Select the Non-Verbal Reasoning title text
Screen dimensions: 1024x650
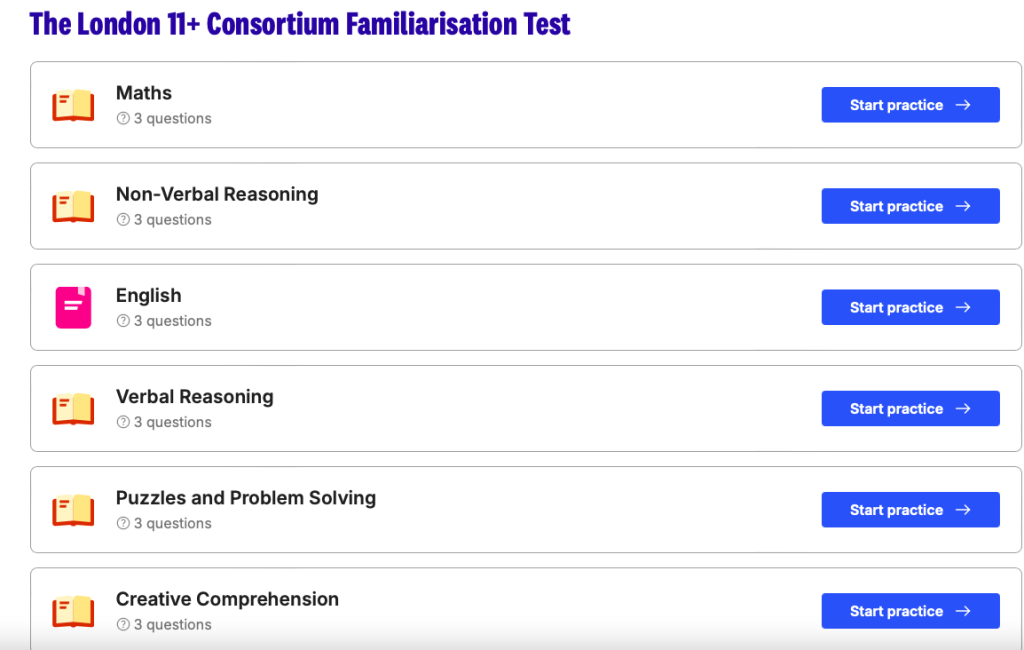[x=217, y=194]
